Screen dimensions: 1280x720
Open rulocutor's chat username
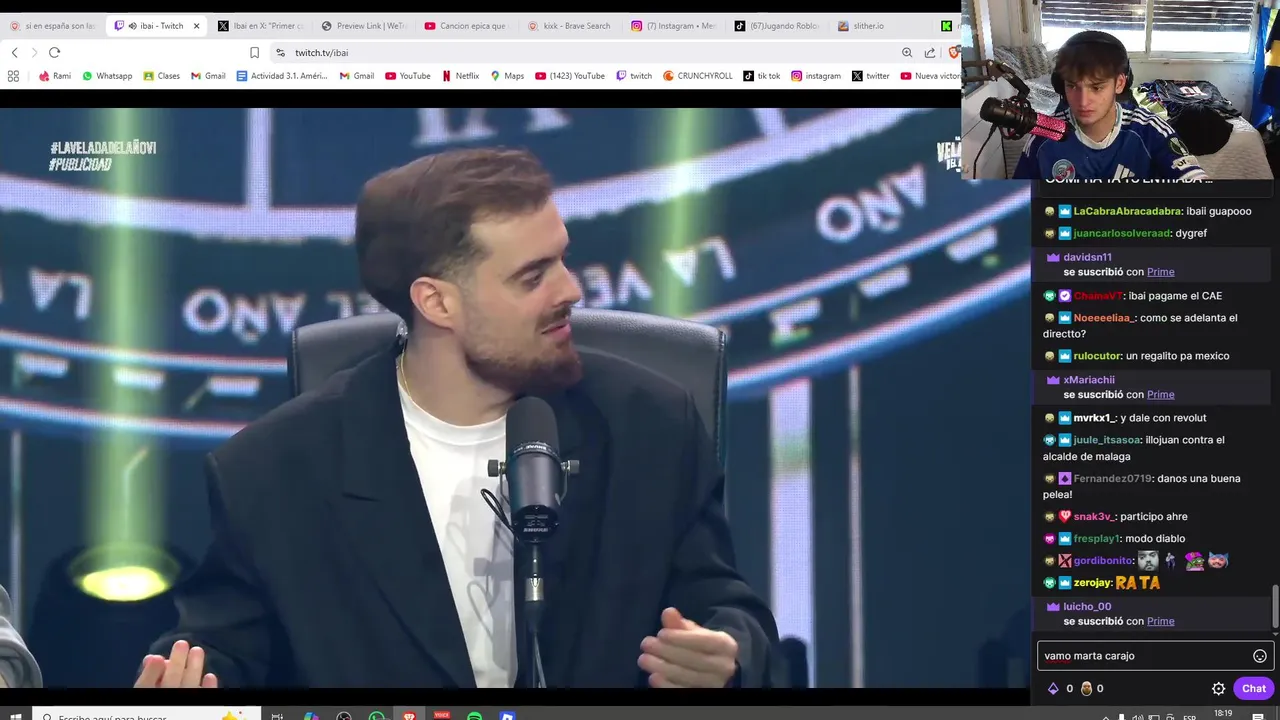[x=1097, y=356]
